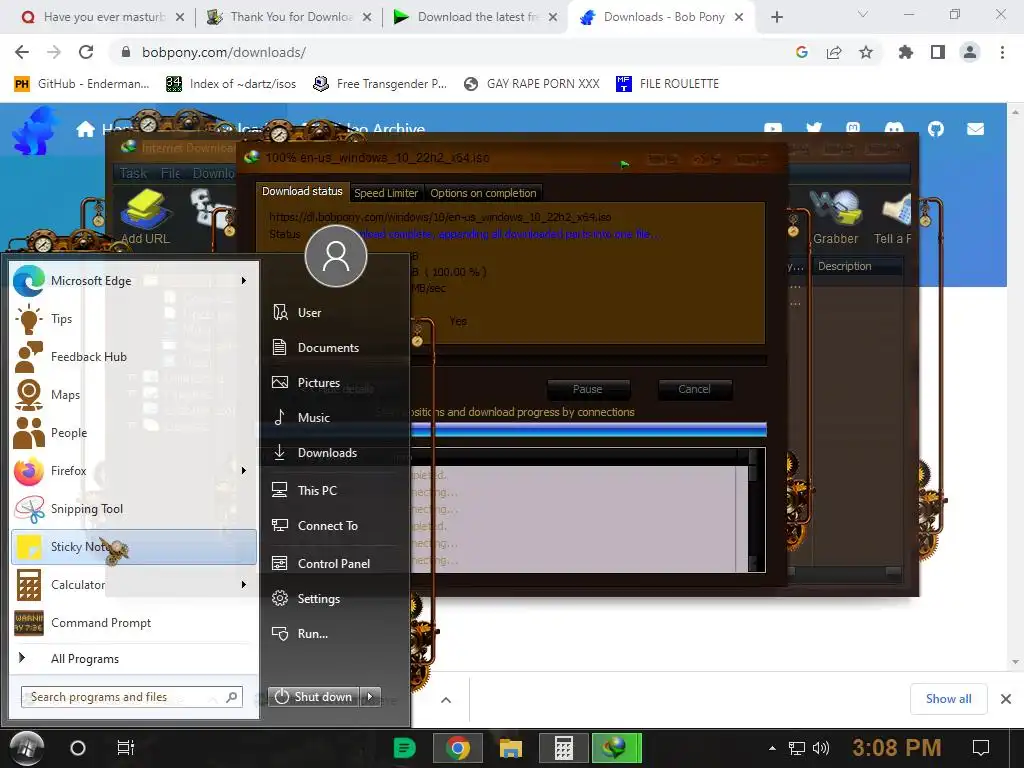Open Snipping Tool
Screen dimensions: 1024x768
pyautogui.click(x=134, y=509)
